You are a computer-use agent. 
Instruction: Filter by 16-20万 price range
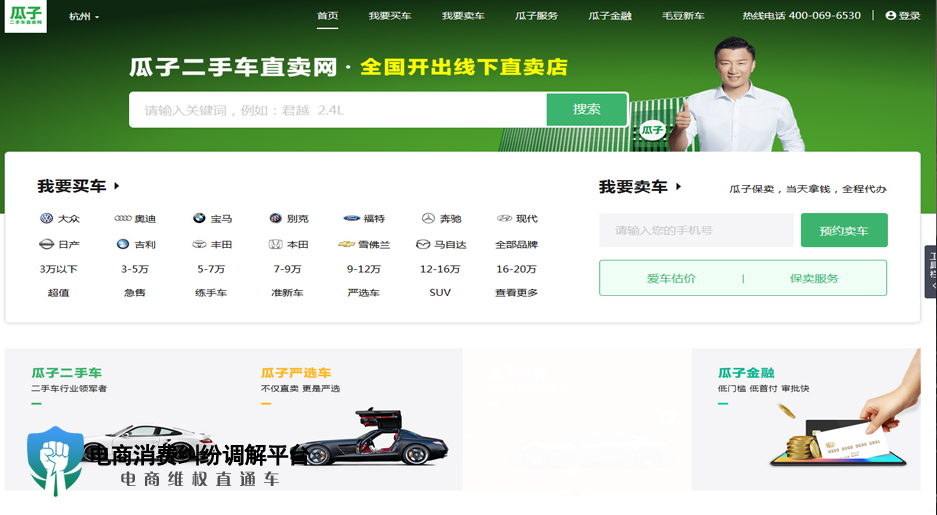pyautogui.click(x=516, y=269)
